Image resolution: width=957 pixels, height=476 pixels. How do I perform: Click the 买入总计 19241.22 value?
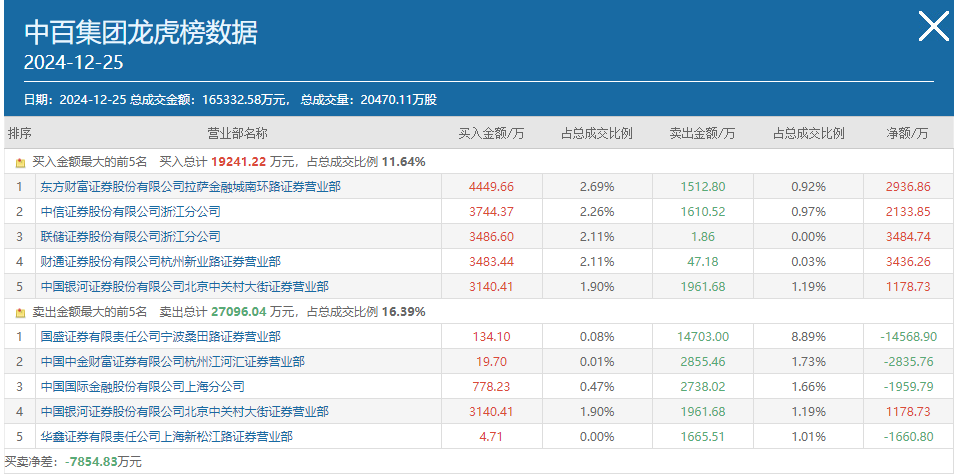239,162
